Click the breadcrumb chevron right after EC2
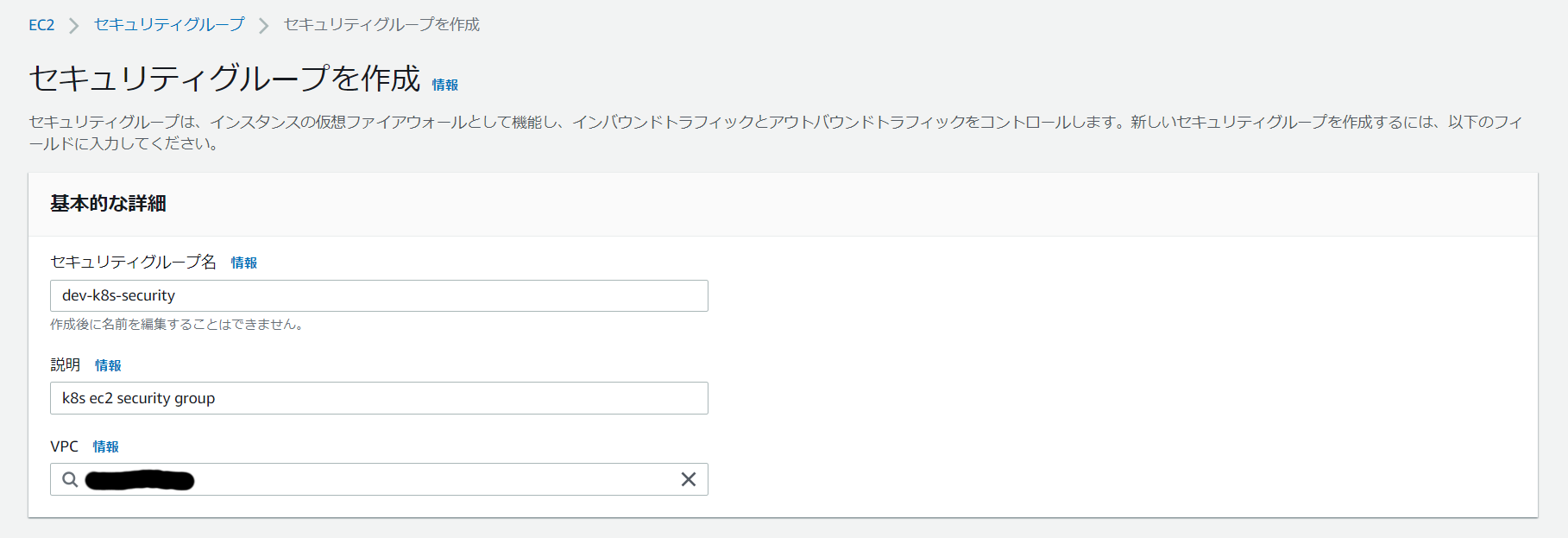 point(74,26)
